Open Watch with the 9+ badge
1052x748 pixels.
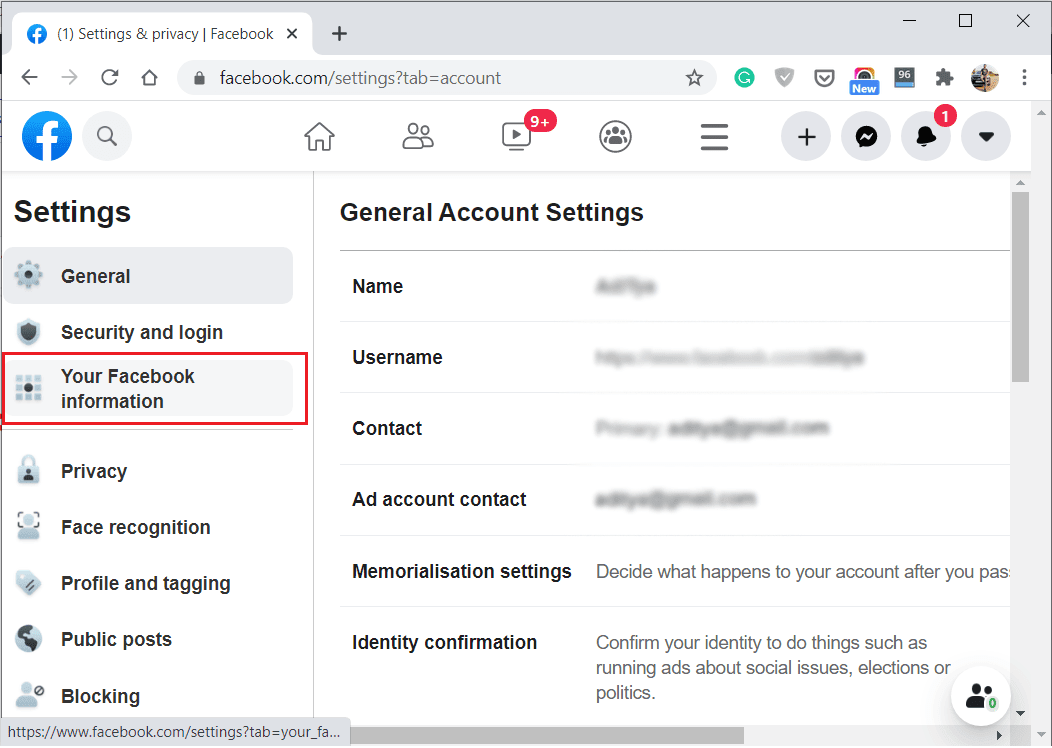click(516, 136)
